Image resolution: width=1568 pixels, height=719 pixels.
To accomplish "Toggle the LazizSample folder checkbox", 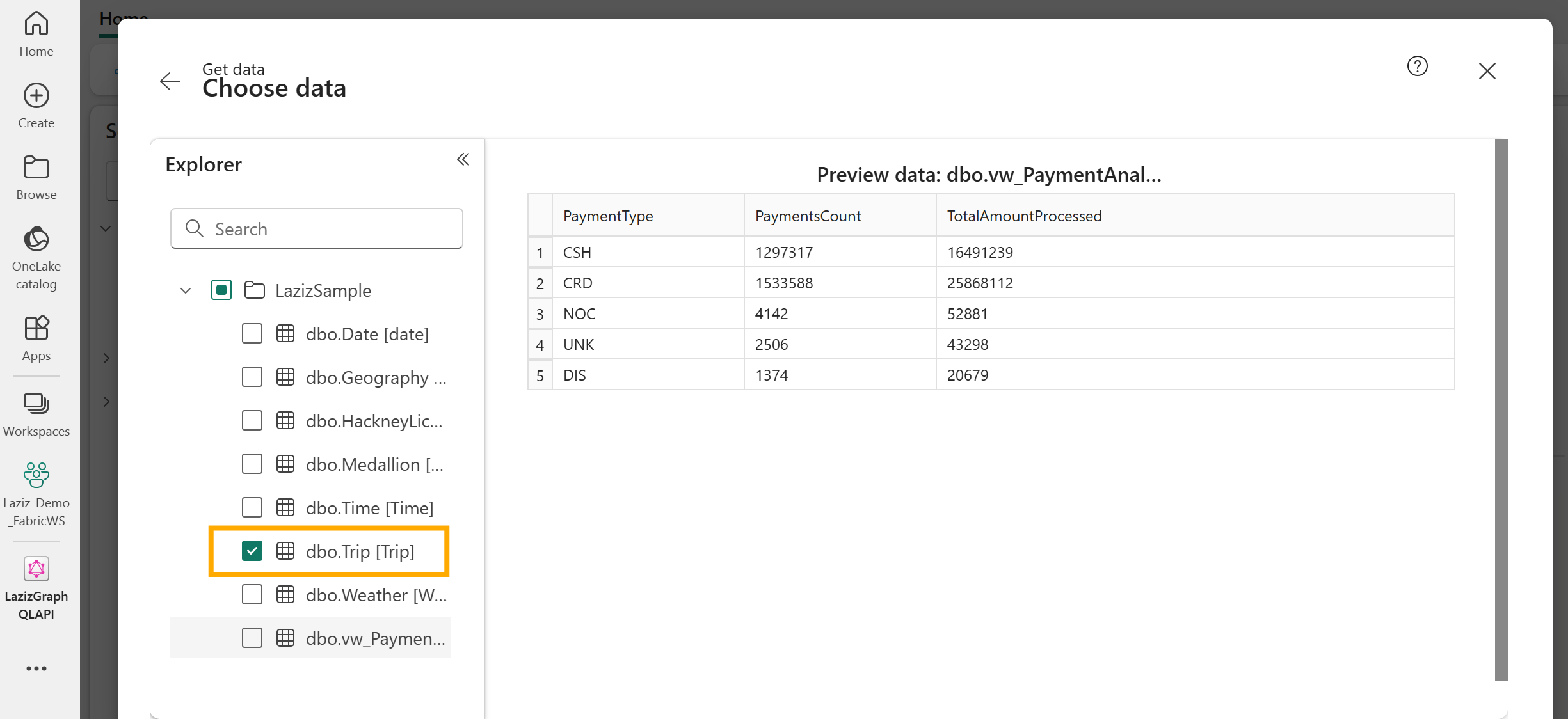I will (x=221, y=290).
